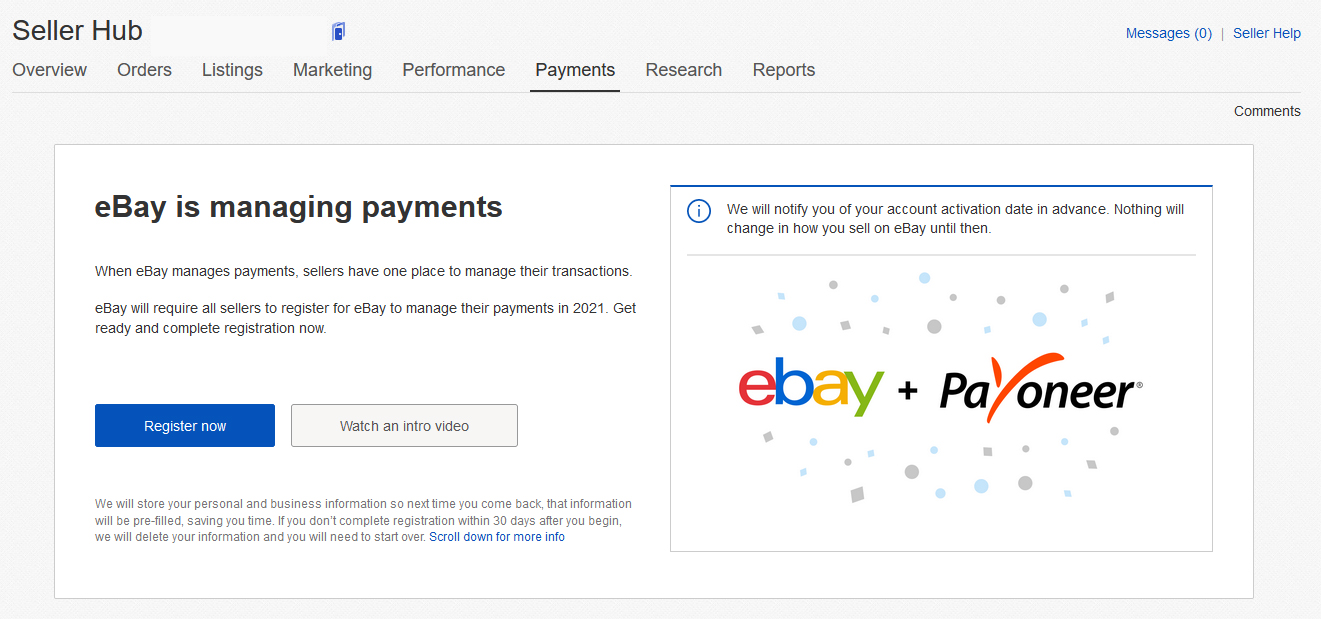Switch to the Orders tab
The width and height of the screenshot is (1321, 619).
(144, 70)
